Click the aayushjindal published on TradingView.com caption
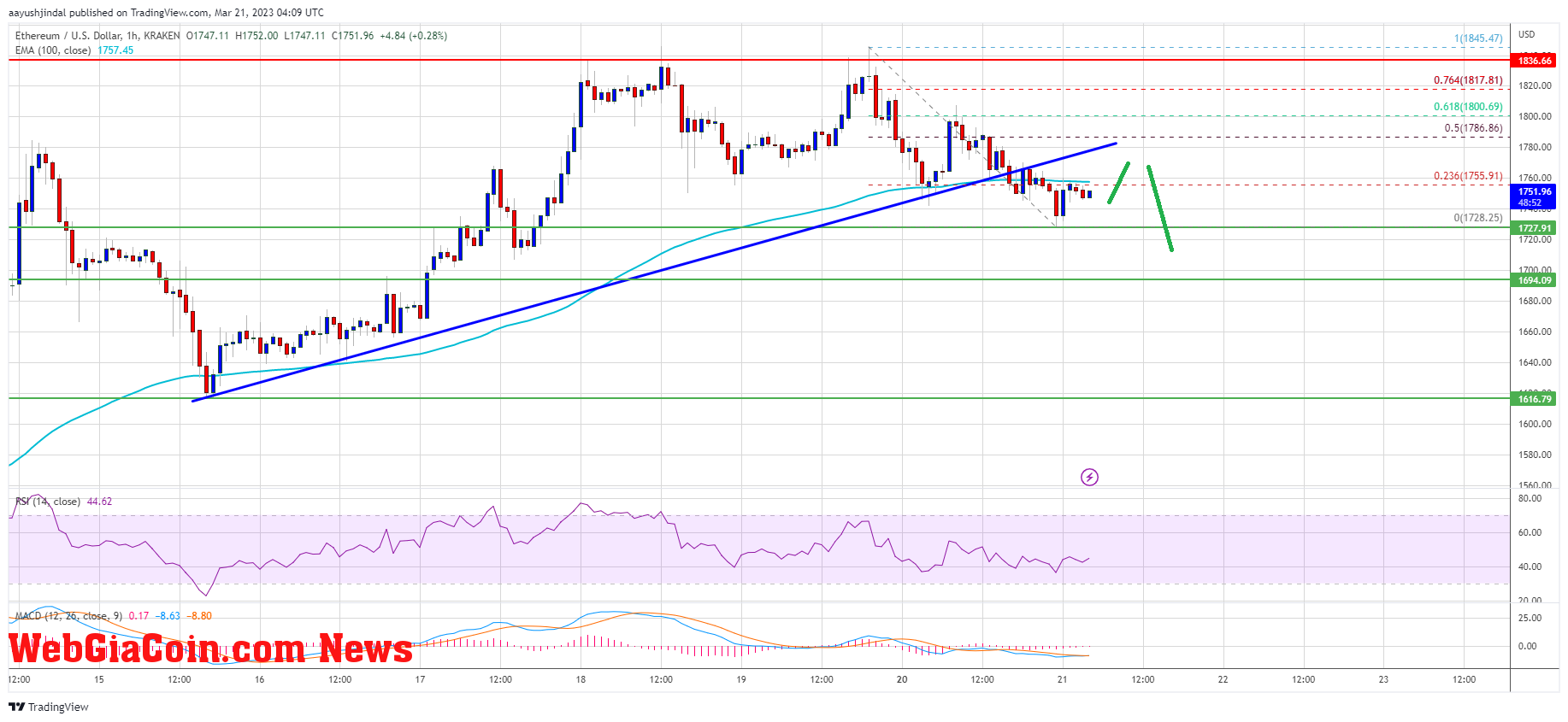Viewport: 1568px width, 722px height. click(x=166, y=13)
